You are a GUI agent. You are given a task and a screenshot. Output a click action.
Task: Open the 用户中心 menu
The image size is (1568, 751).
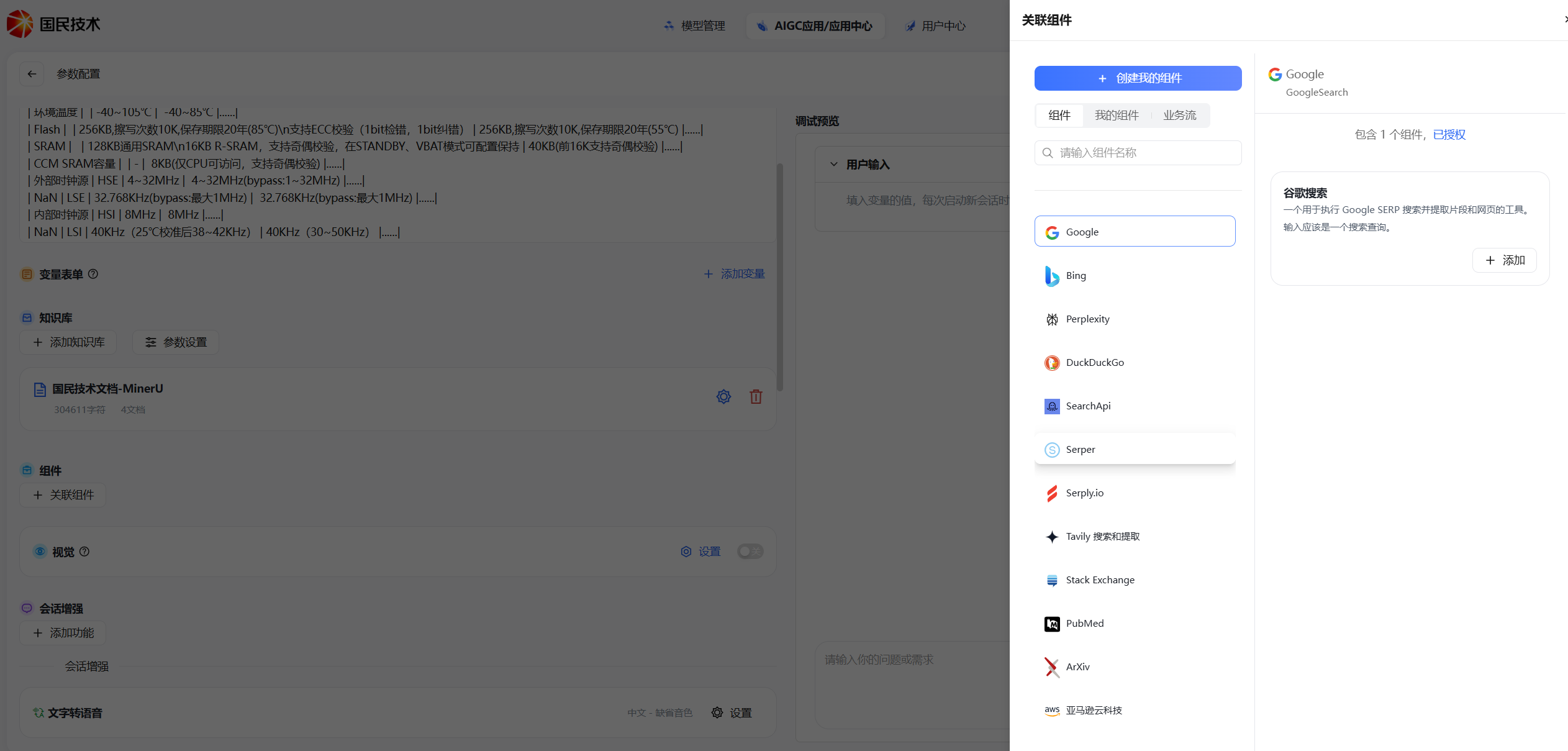pyautogui.click(x=935, y=26)
